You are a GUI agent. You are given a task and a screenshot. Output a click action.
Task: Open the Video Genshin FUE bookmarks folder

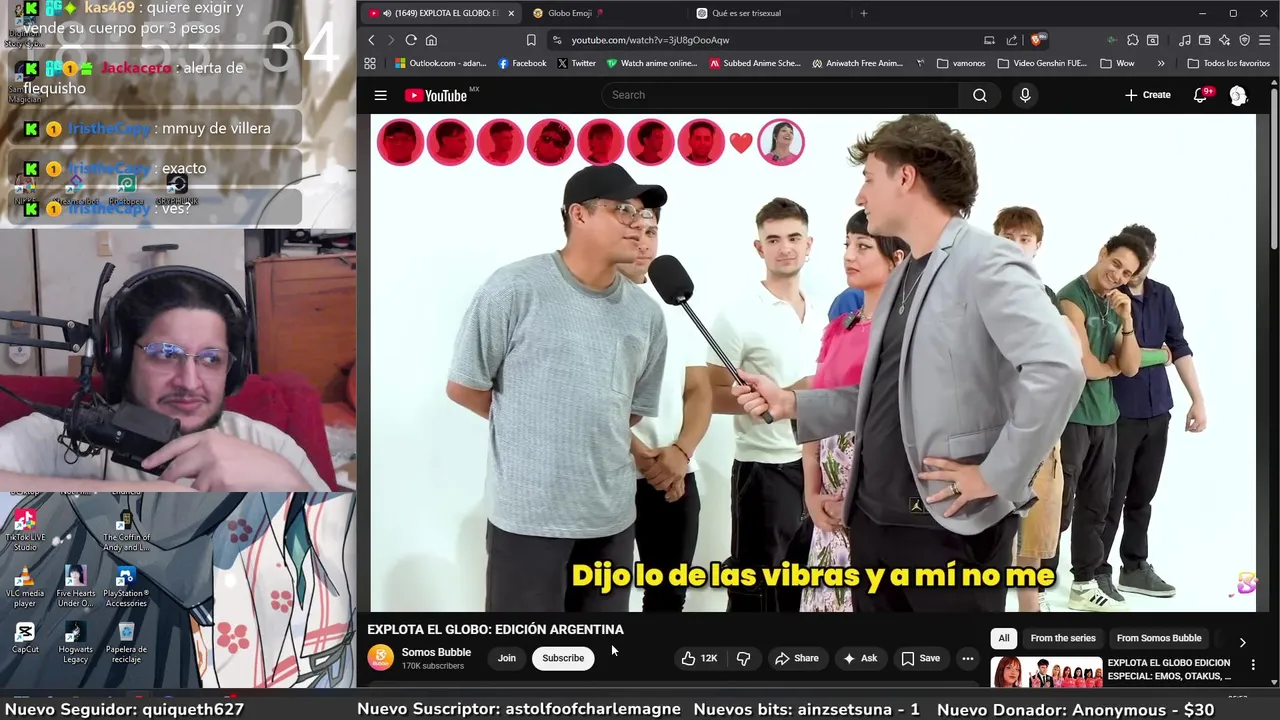click(1041, 63)
